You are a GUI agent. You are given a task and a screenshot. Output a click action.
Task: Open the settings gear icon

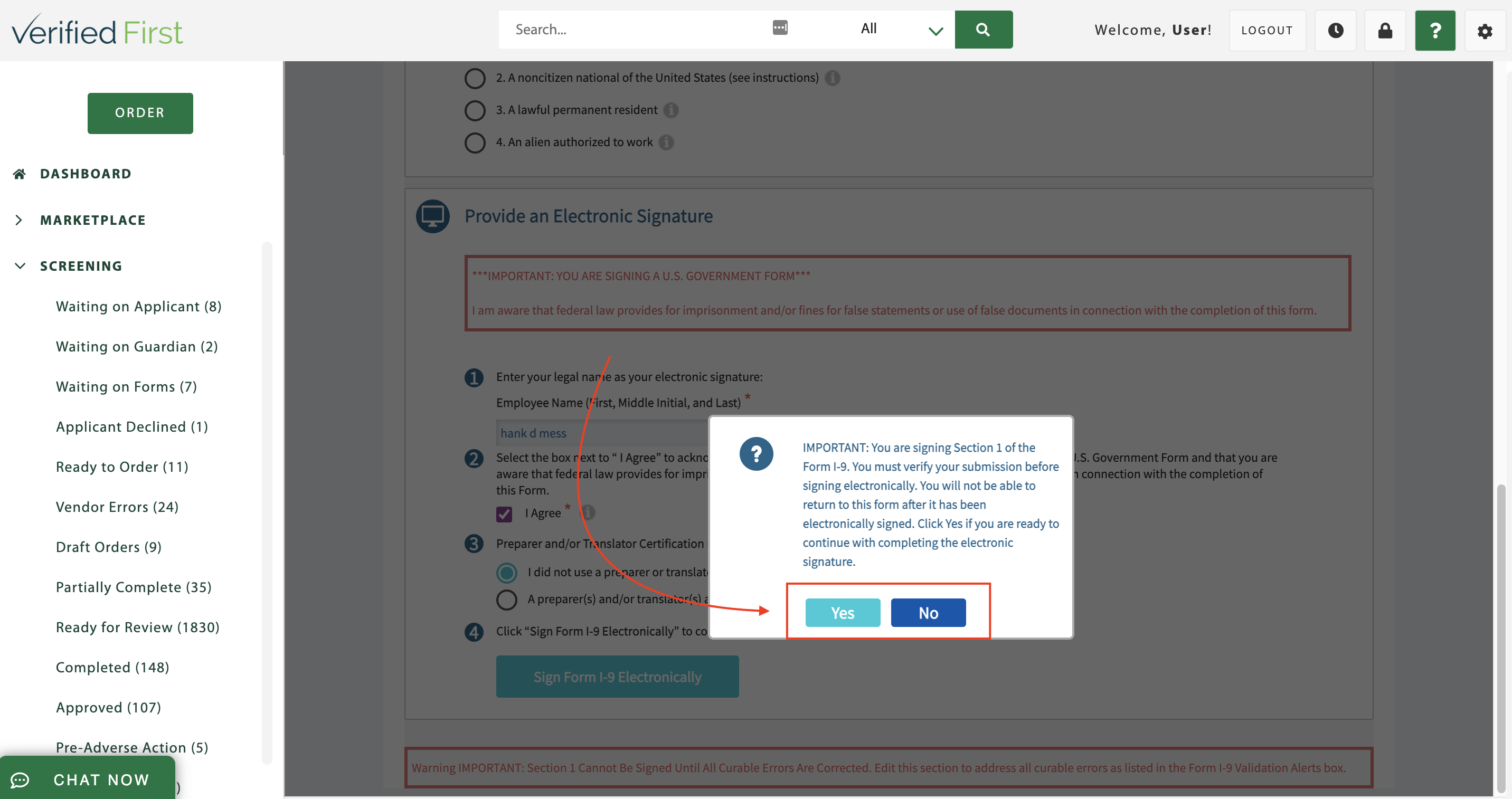pos(1485,31)
